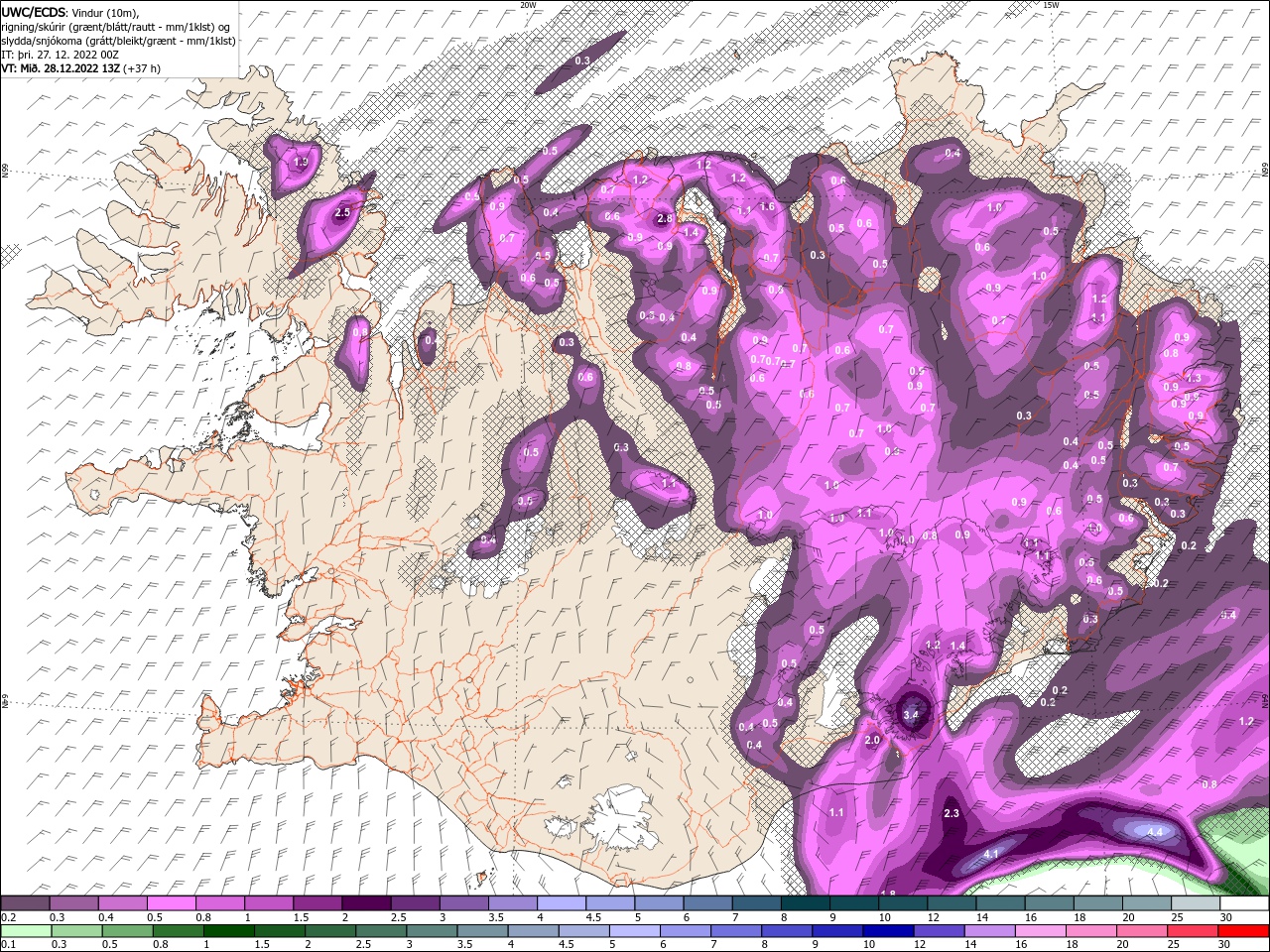Viewport: 1270px width, 952px height.
Task: Click the '20W' longitude label
Action: 528,5
